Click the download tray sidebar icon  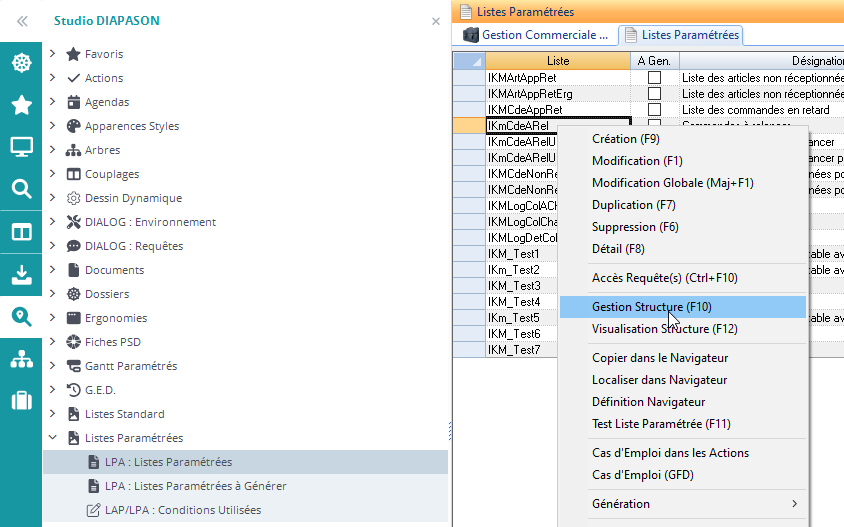(21, 274)
